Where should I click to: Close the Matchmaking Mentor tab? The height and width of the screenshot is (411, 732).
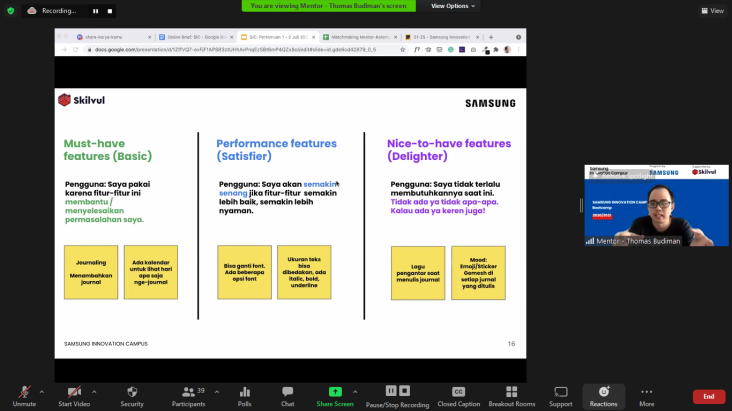click(x=395, y=37)
